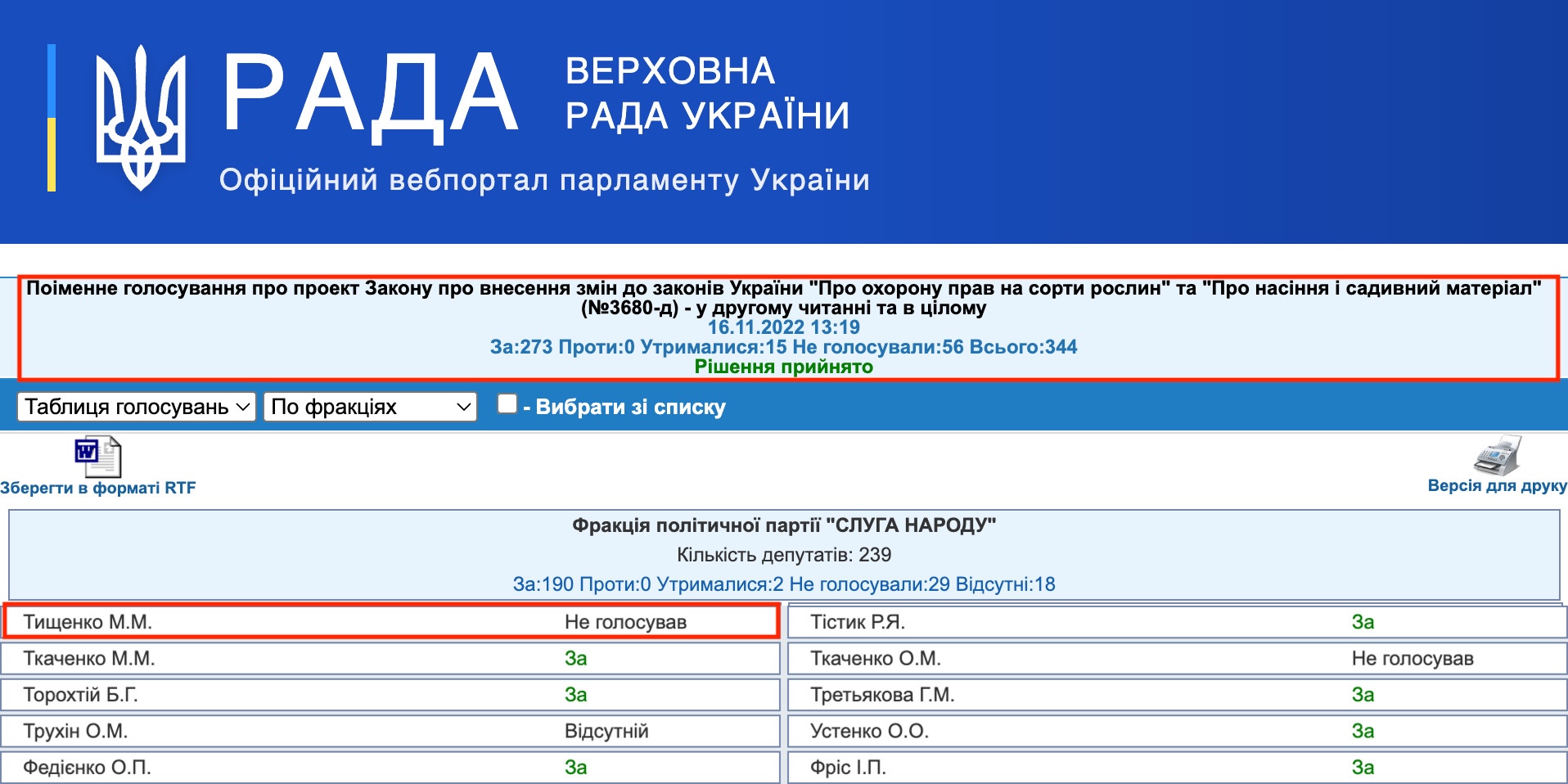Click the overall vote totals За:273 line
The image size is (1568, 784).
click(x=784, y=347)
